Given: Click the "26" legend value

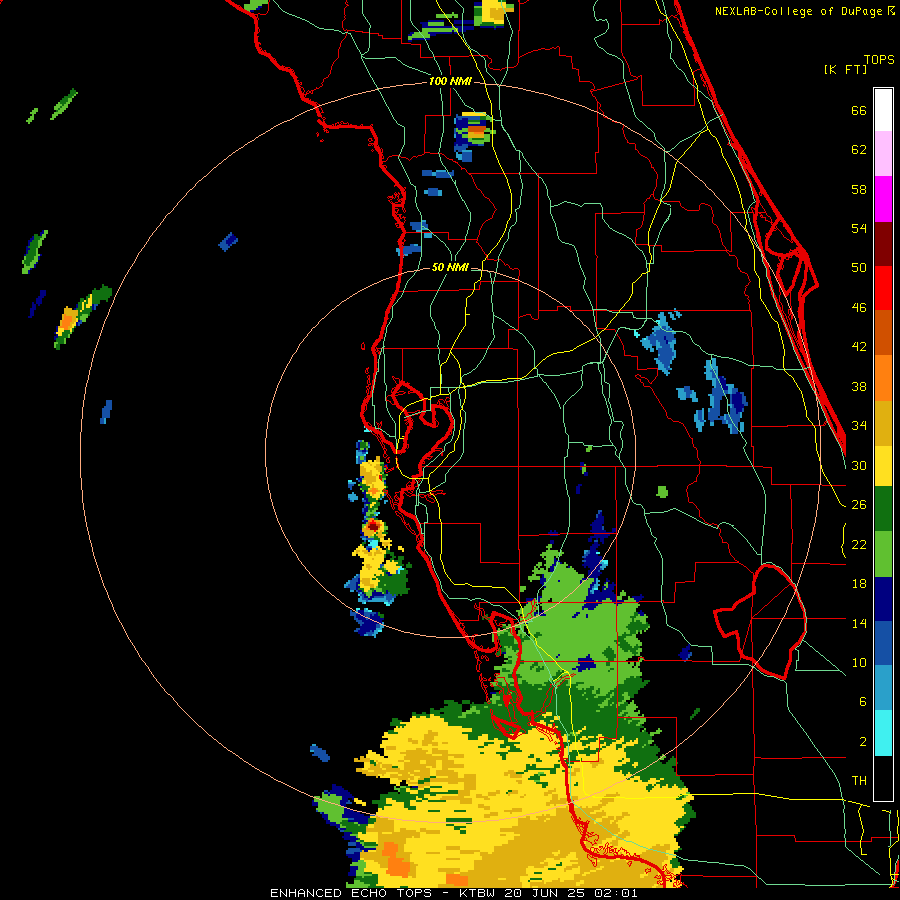Looking at the screenshot, I should point(859,505).
